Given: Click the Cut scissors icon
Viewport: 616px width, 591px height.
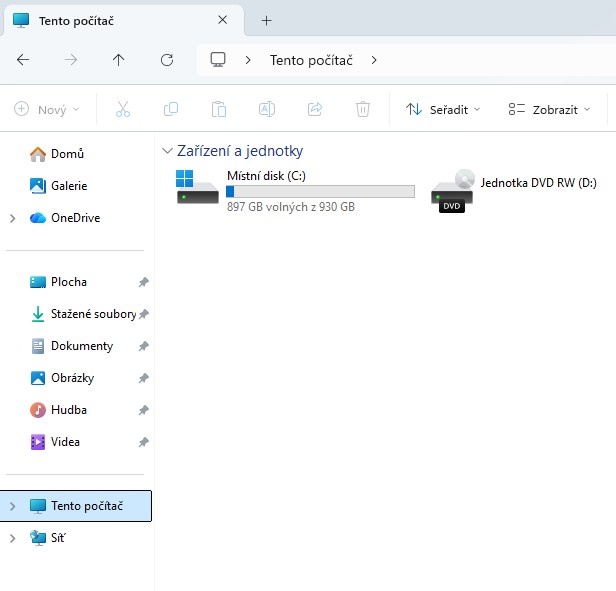Looking at the screenshot, I should point(123,109).
